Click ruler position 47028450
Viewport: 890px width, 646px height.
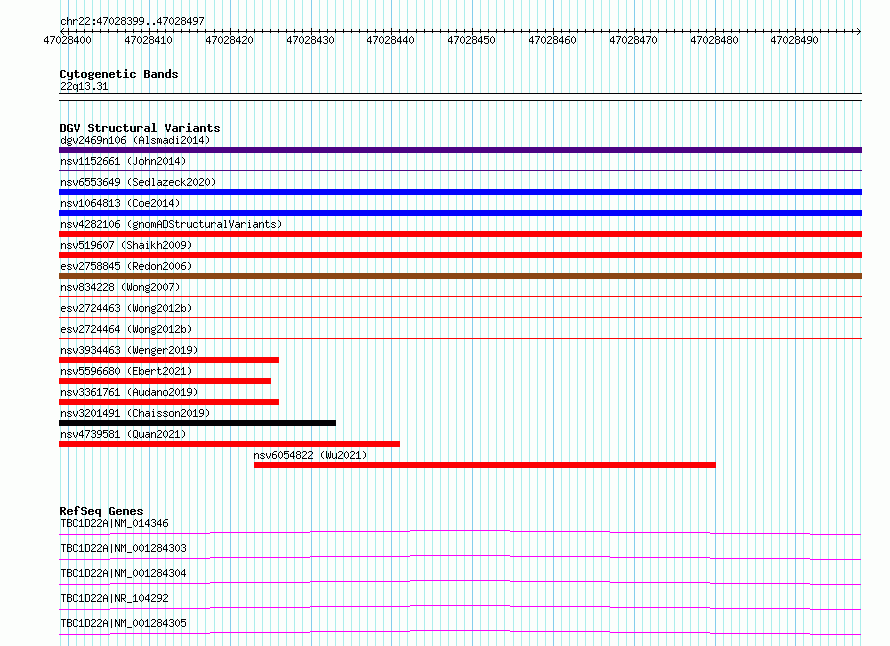[x=472, y=40]
